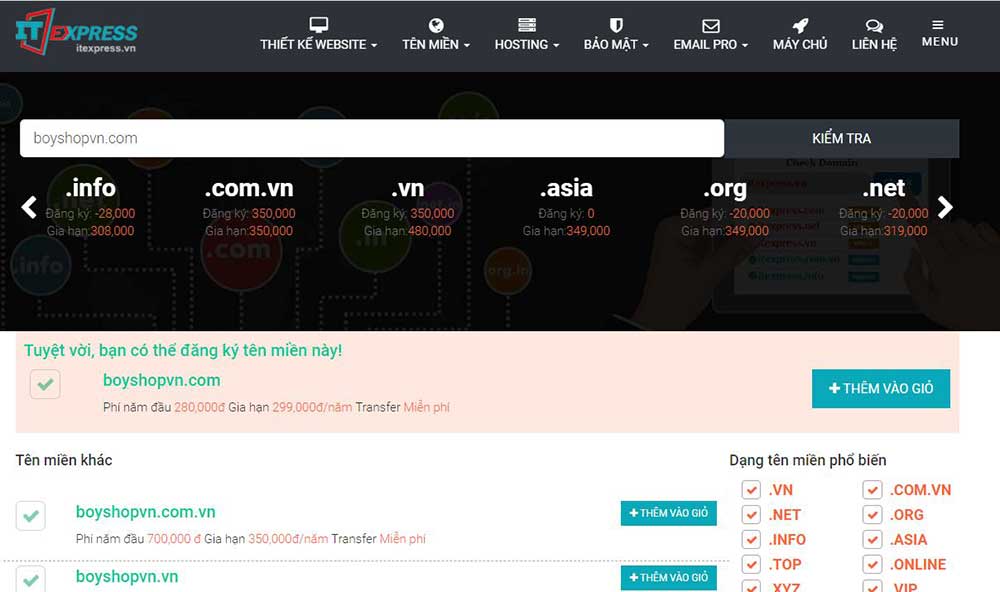Screen dimensions: 1000x592
Task: Click the domain search input field
Action: [x=371, y=138]
